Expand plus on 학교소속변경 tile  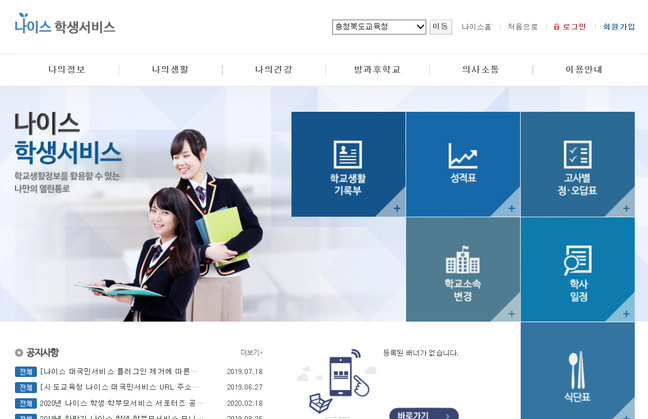[512, 314]
